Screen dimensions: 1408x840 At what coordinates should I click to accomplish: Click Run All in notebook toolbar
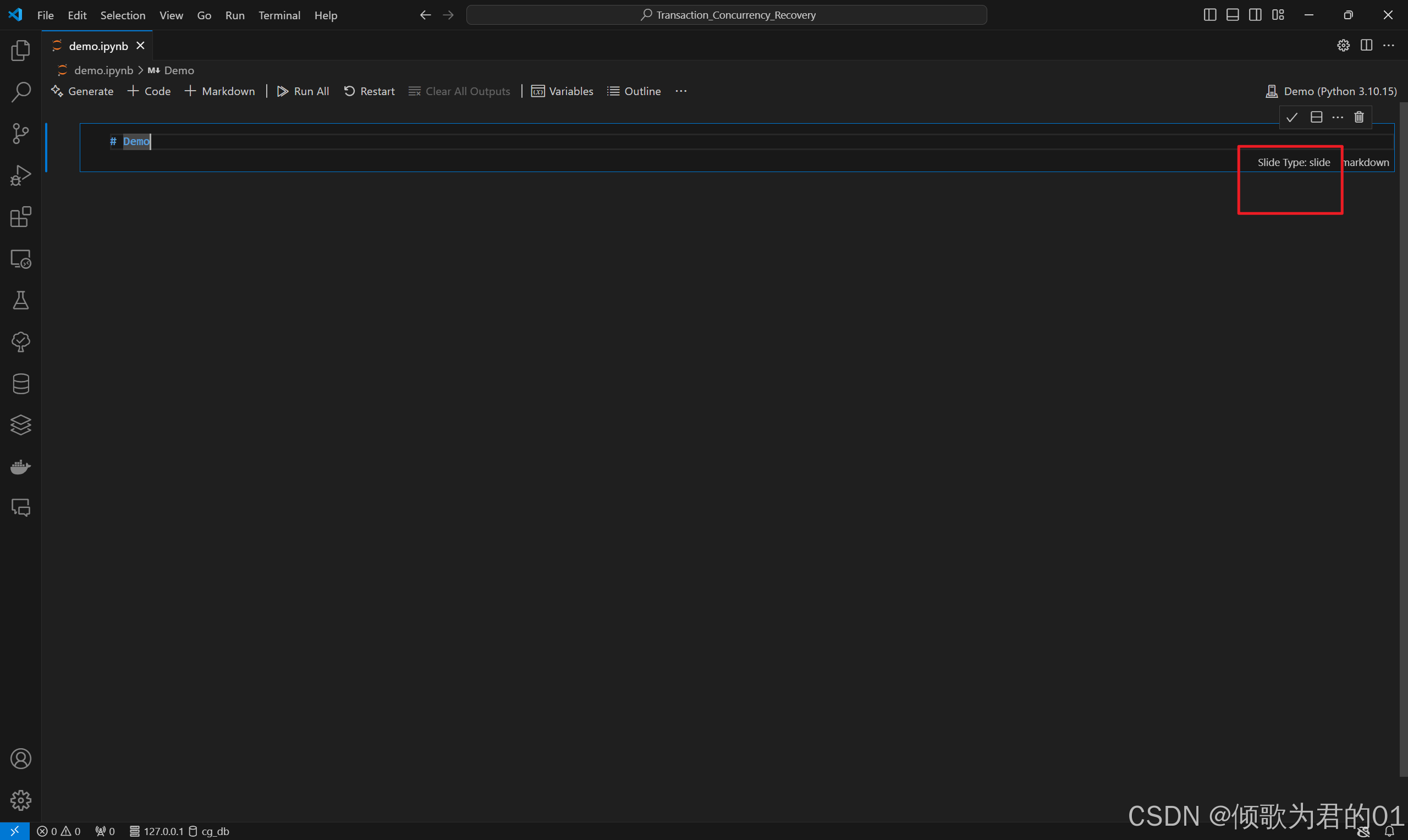click(x=304, y=91)
